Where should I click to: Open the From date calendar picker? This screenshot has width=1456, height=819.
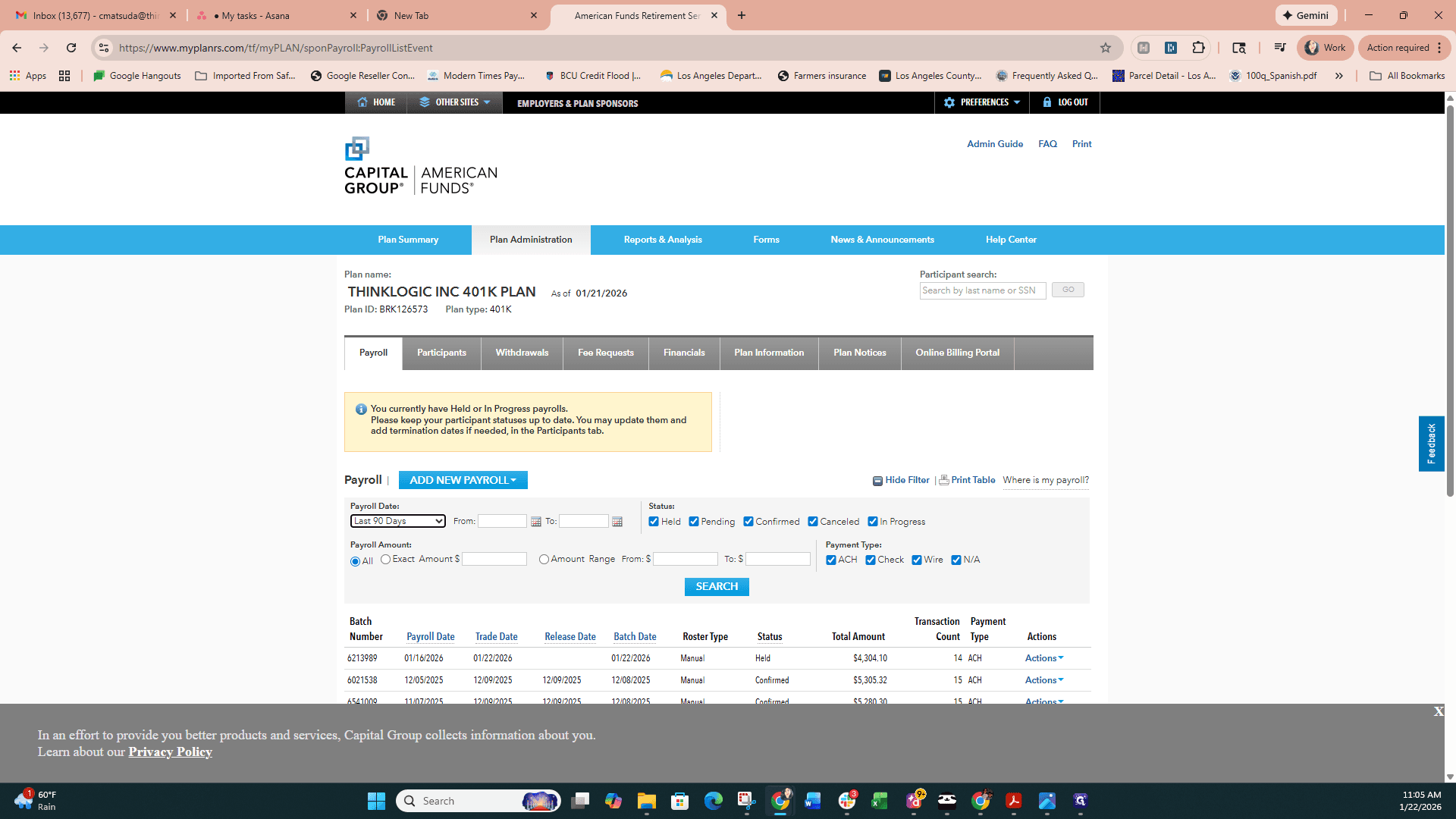[x=536, y=522]
